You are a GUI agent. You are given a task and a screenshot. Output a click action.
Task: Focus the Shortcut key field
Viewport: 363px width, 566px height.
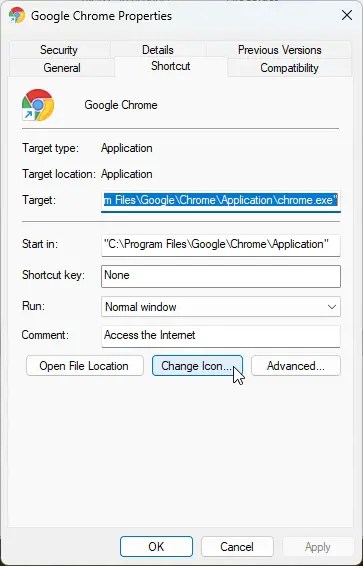point(221,276)
